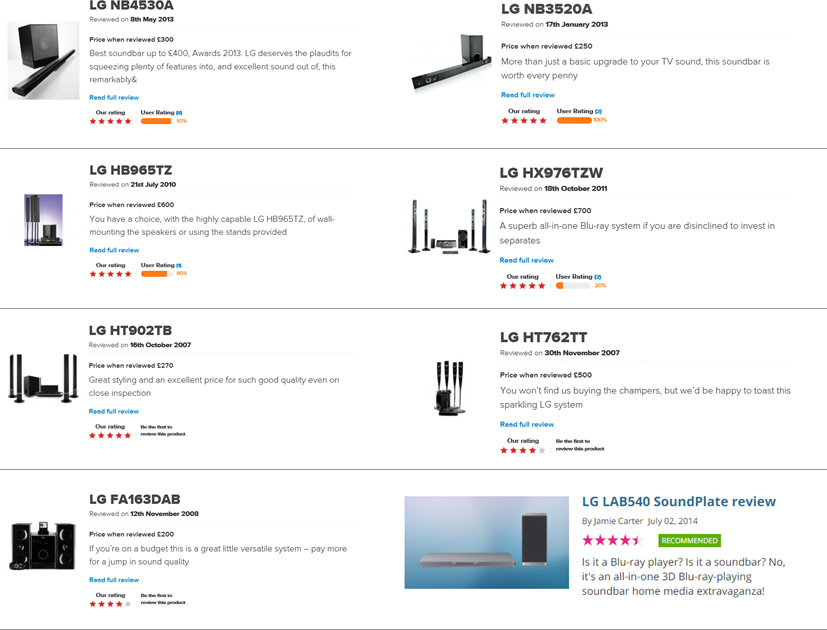Follow Read full review under LG HT902TB

[x=113, y=411]
